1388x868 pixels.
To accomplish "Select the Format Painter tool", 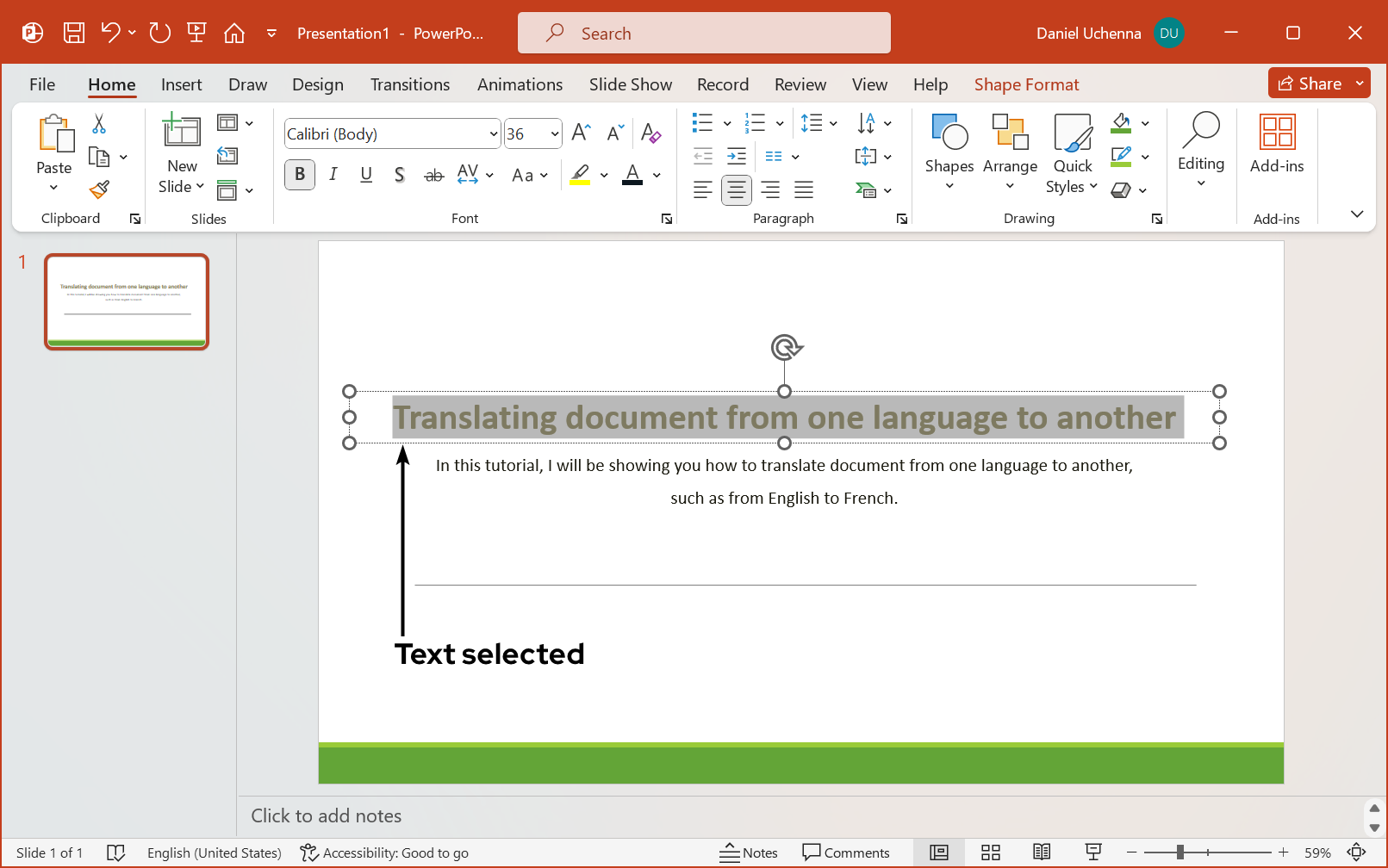I will pos(99,189).
